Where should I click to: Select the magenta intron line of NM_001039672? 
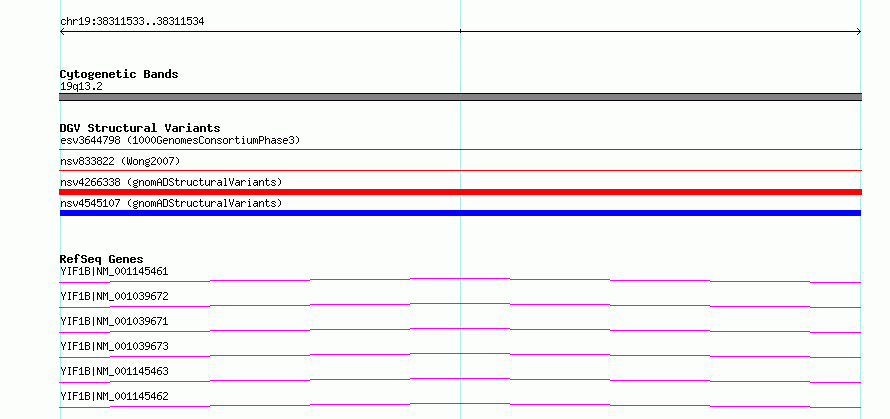coord(460,305)
